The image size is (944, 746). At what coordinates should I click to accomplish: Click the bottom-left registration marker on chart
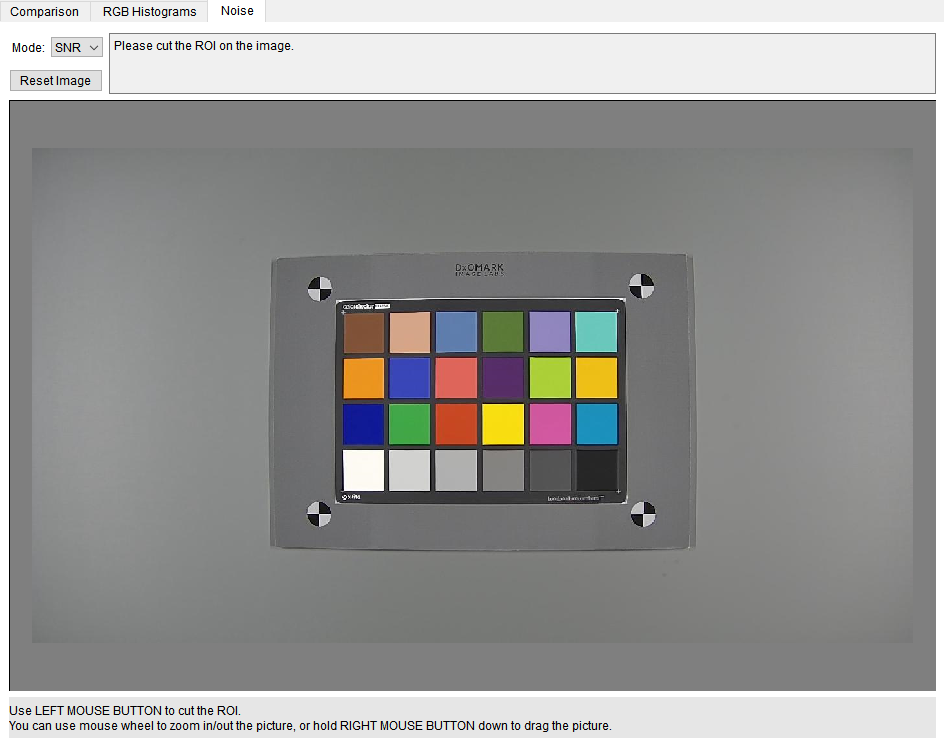coord(318,513)
